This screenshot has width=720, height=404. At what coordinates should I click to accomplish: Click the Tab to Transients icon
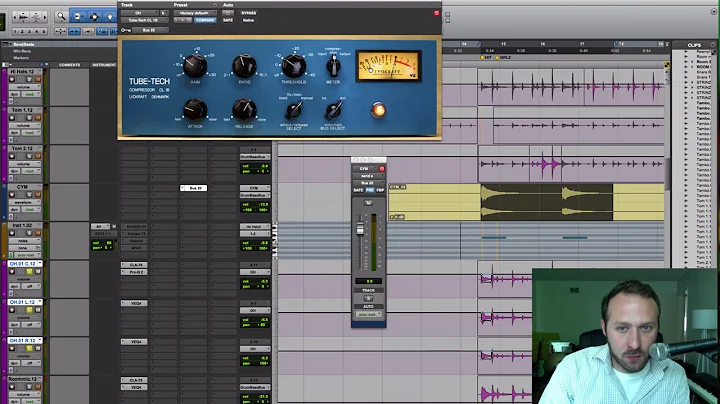coord(74,31)
